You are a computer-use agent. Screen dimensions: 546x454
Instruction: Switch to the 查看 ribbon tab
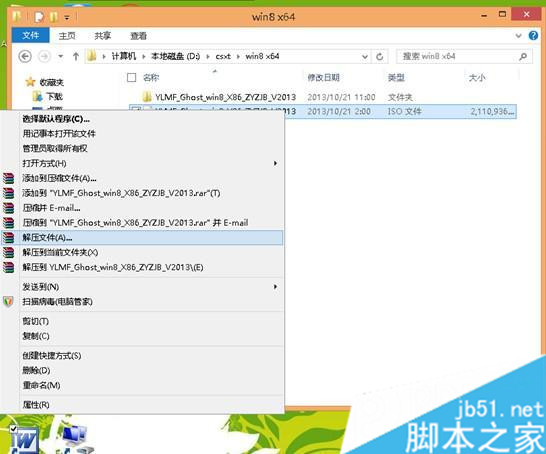coord(138,36)
